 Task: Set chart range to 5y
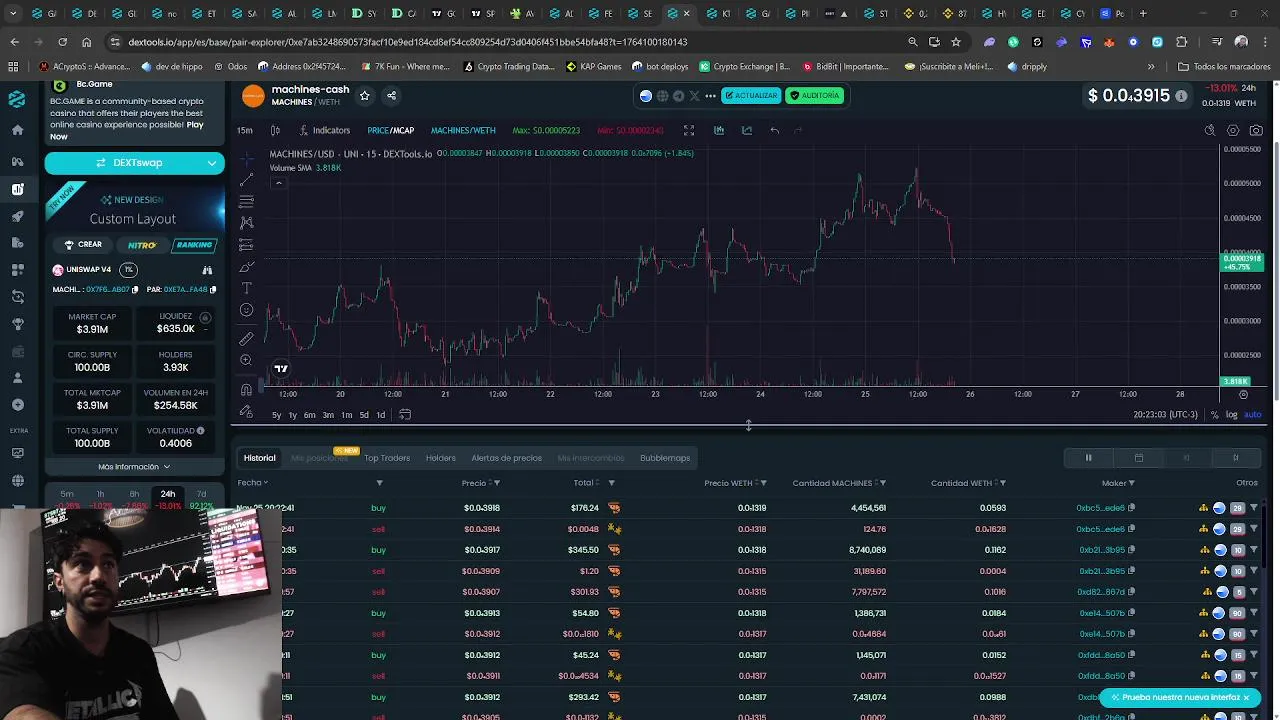pyautogui.click(x=276, y=415)
